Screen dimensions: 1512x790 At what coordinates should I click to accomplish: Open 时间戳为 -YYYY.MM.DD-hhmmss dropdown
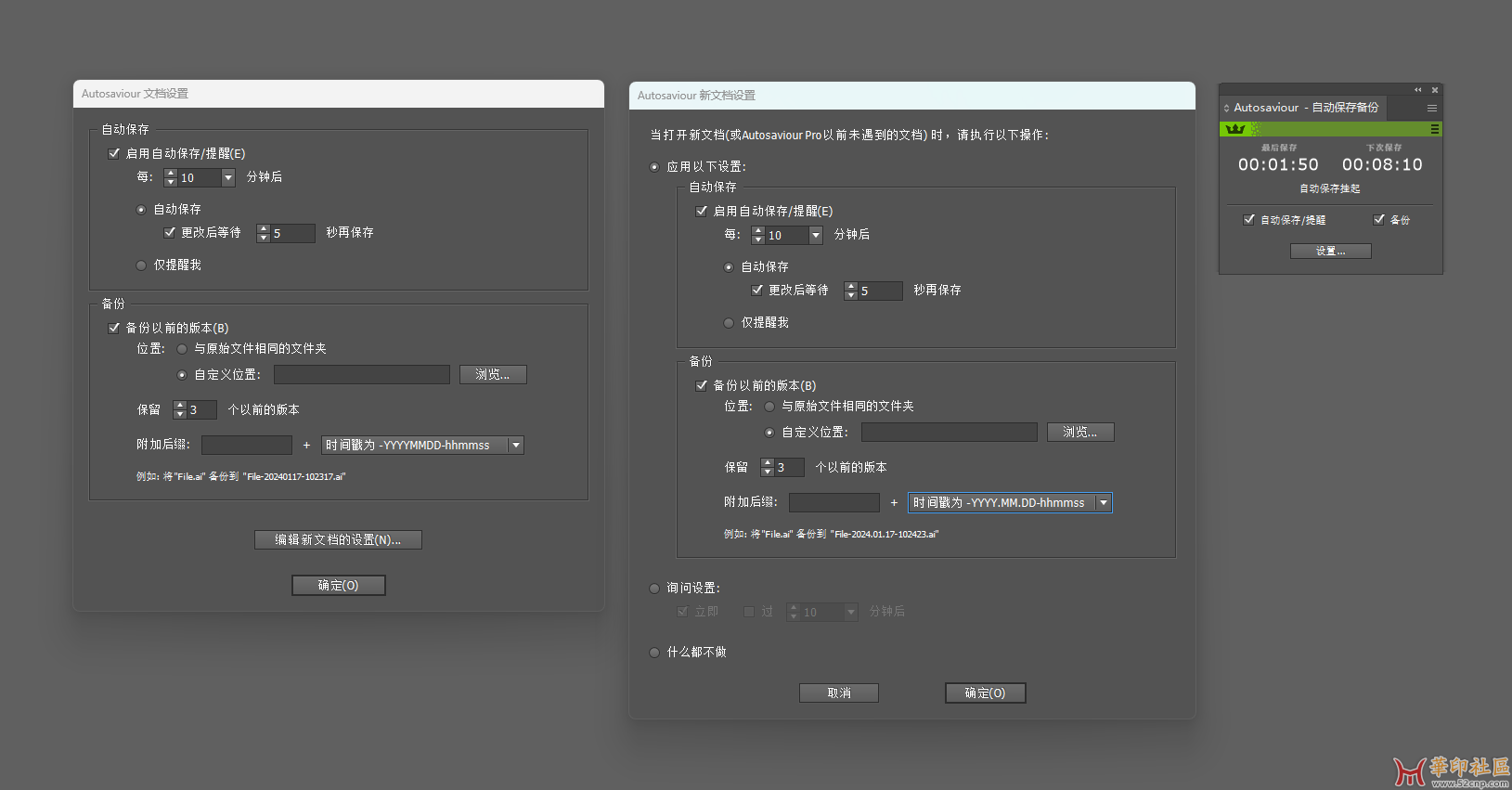point(1010,502)
